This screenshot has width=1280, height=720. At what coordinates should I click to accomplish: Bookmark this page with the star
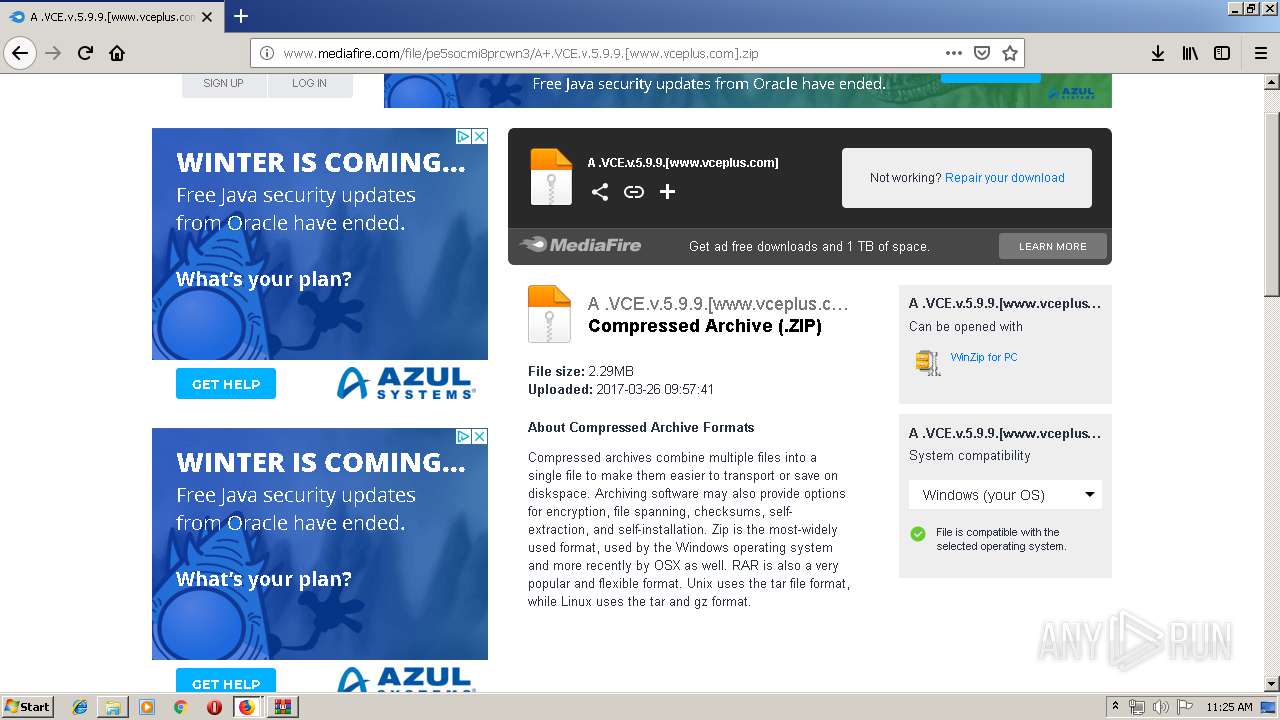click(x=1010, y=53)
